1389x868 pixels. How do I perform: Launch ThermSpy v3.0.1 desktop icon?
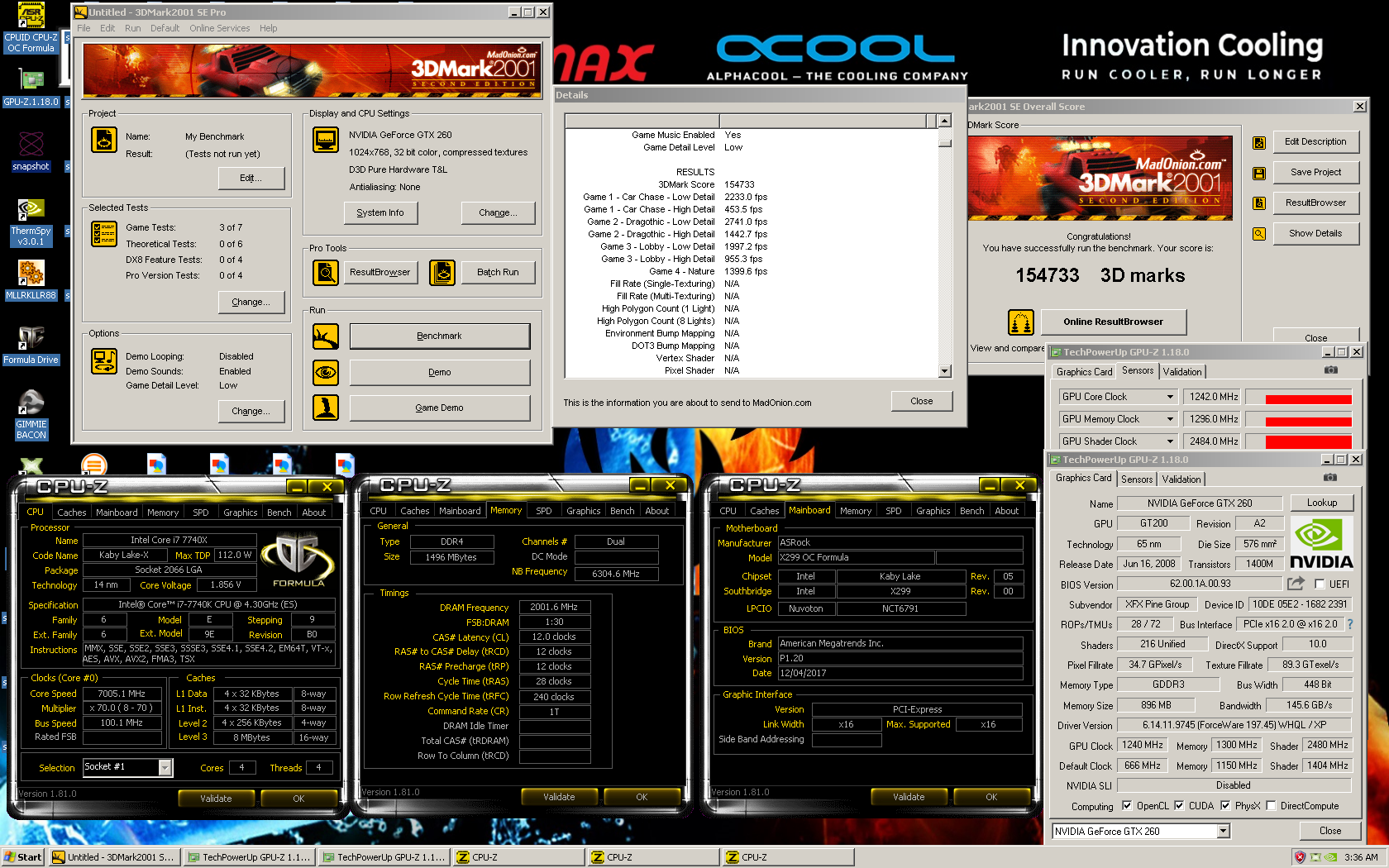coord(31,222)
